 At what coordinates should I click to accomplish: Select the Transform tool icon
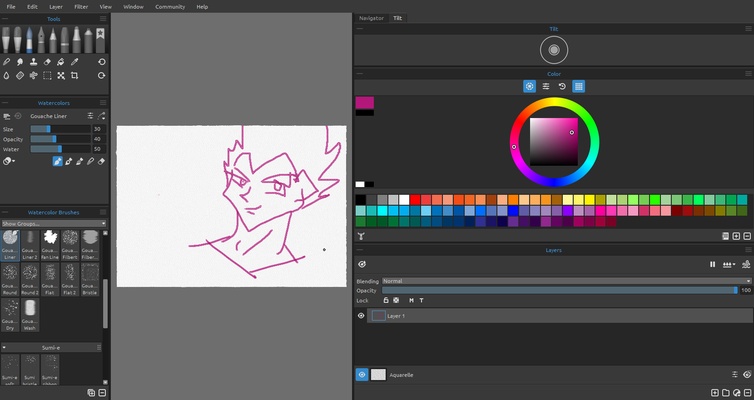[61, 75]
